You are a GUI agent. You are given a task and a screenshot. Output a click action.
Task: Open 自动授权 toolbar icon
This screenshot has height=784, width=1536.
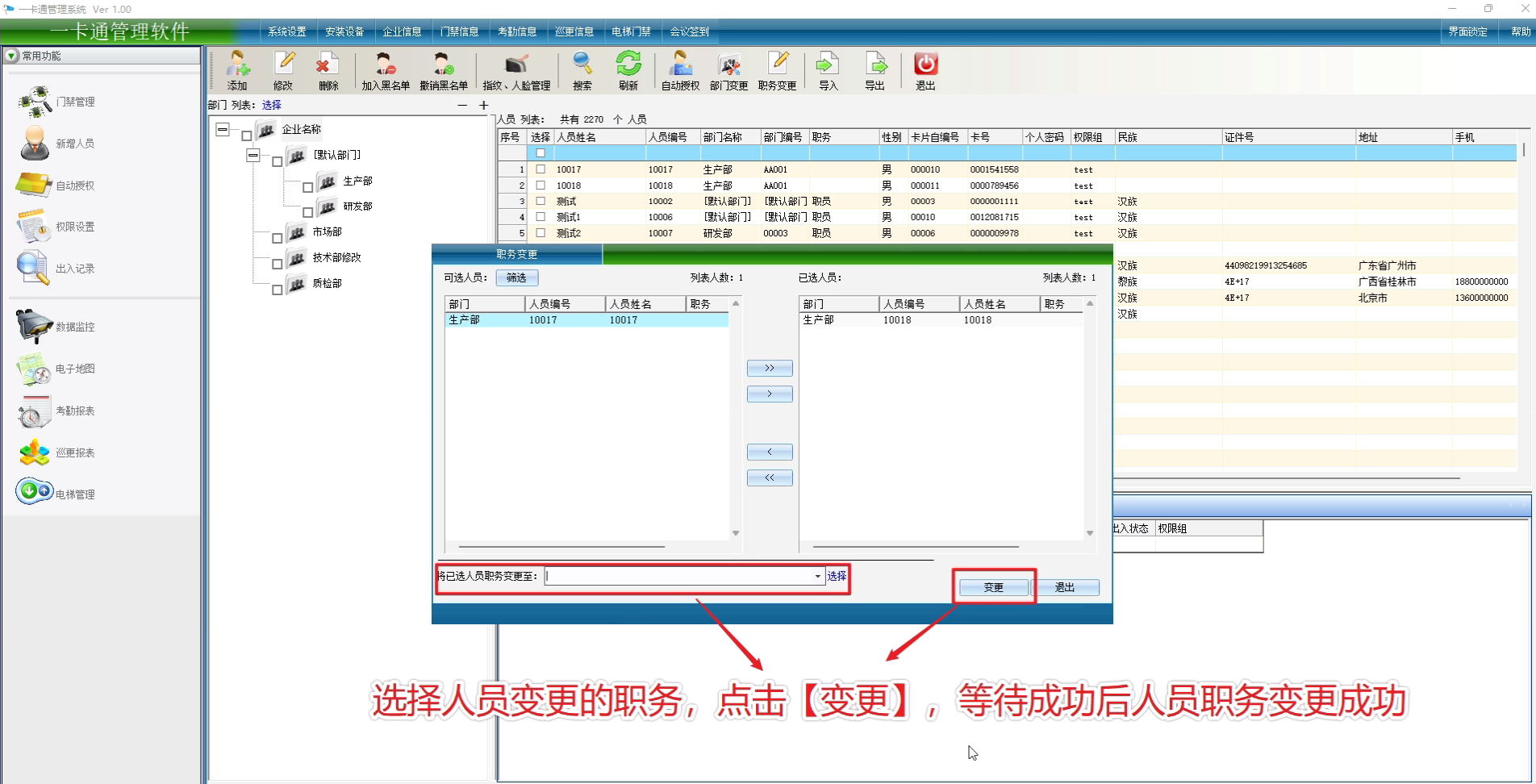[x=680, y=70]
